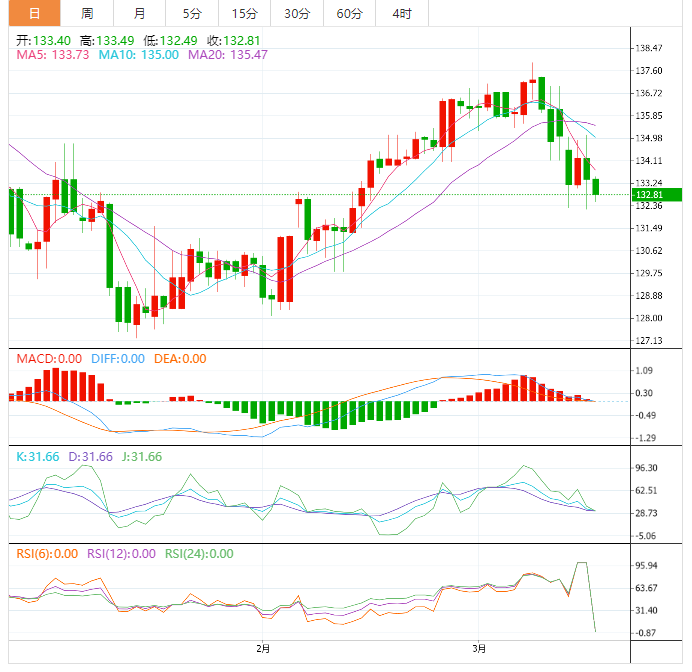Switch to the 周 weekly tab

(87, 13)
